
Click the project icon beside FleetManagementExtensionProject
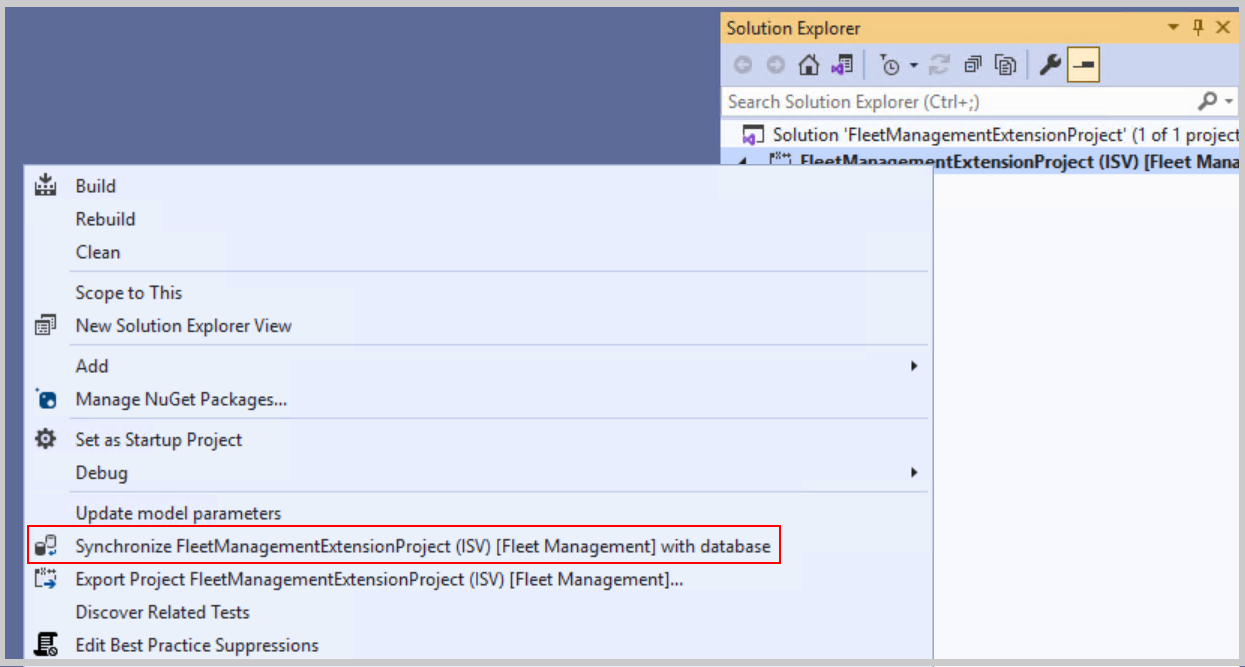click(x=780, y=159)
